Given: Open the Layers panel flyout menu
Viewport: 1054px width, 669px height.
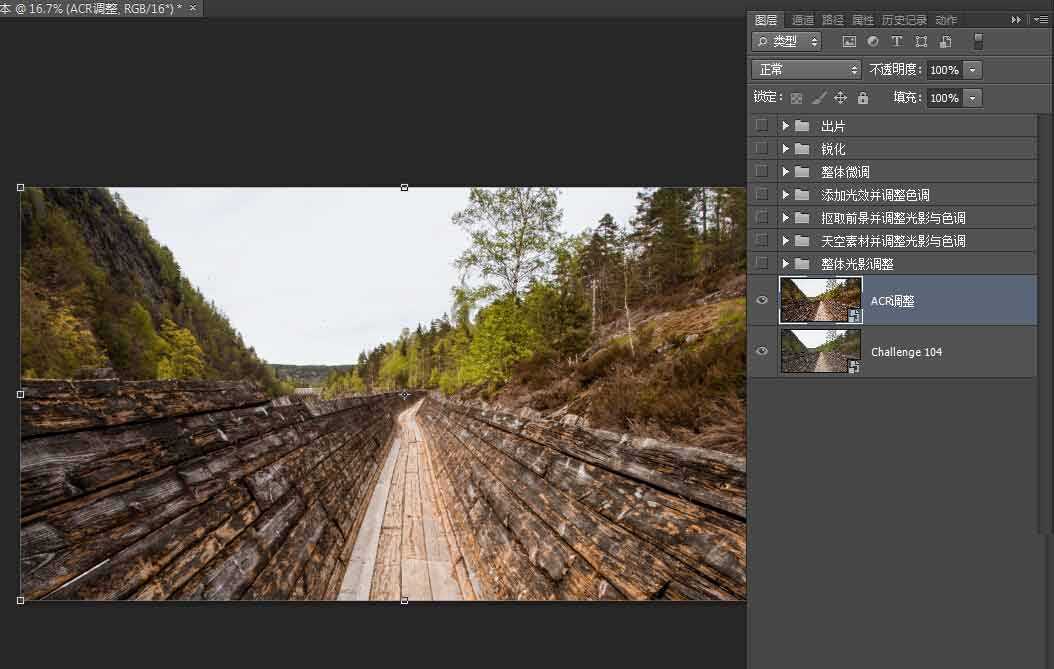Looking at the screenshot, I should (1041, 20).
